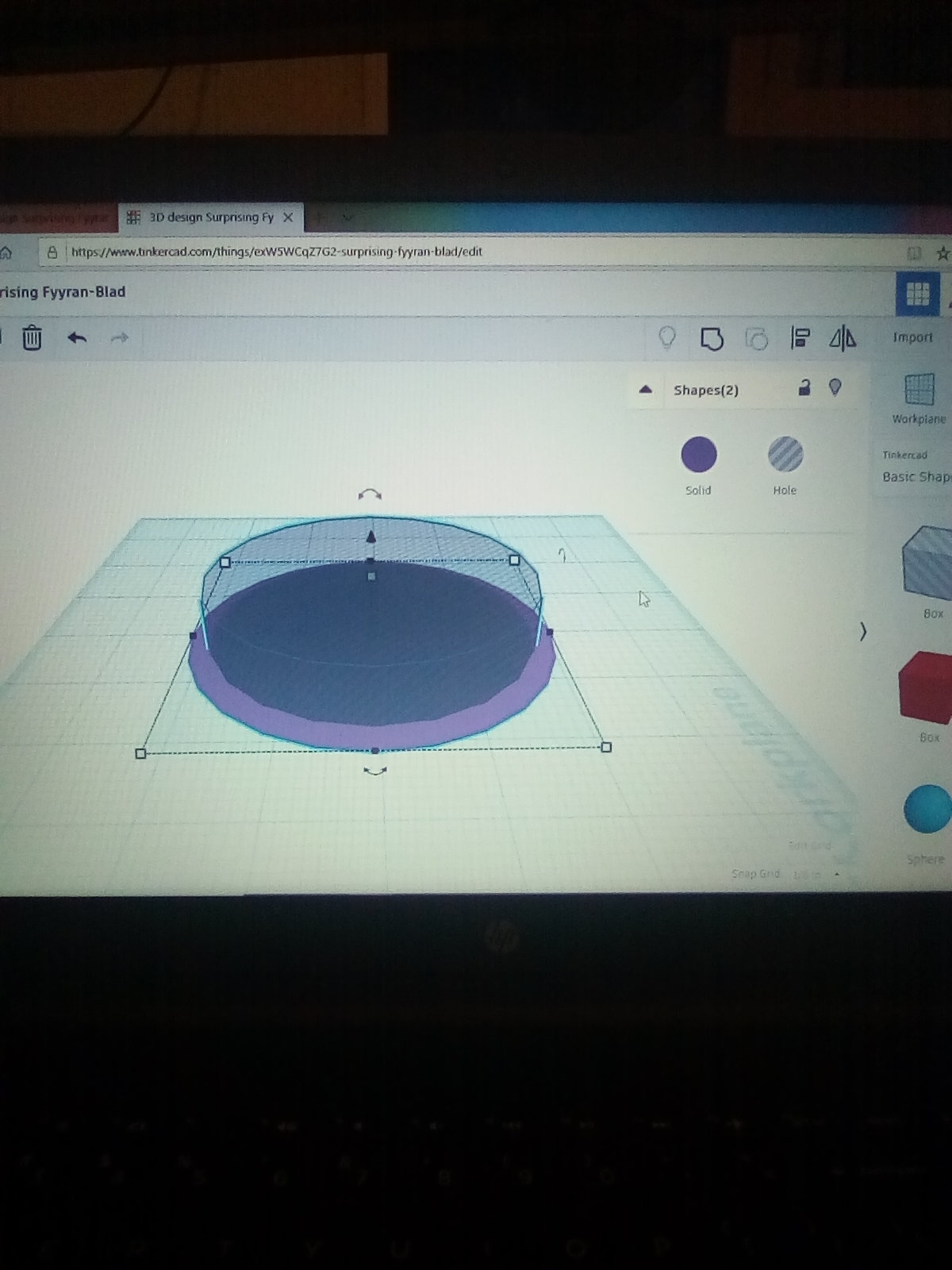Click the side rotation handle by cylinder
952x1270 pixels.
coord(562,555)
